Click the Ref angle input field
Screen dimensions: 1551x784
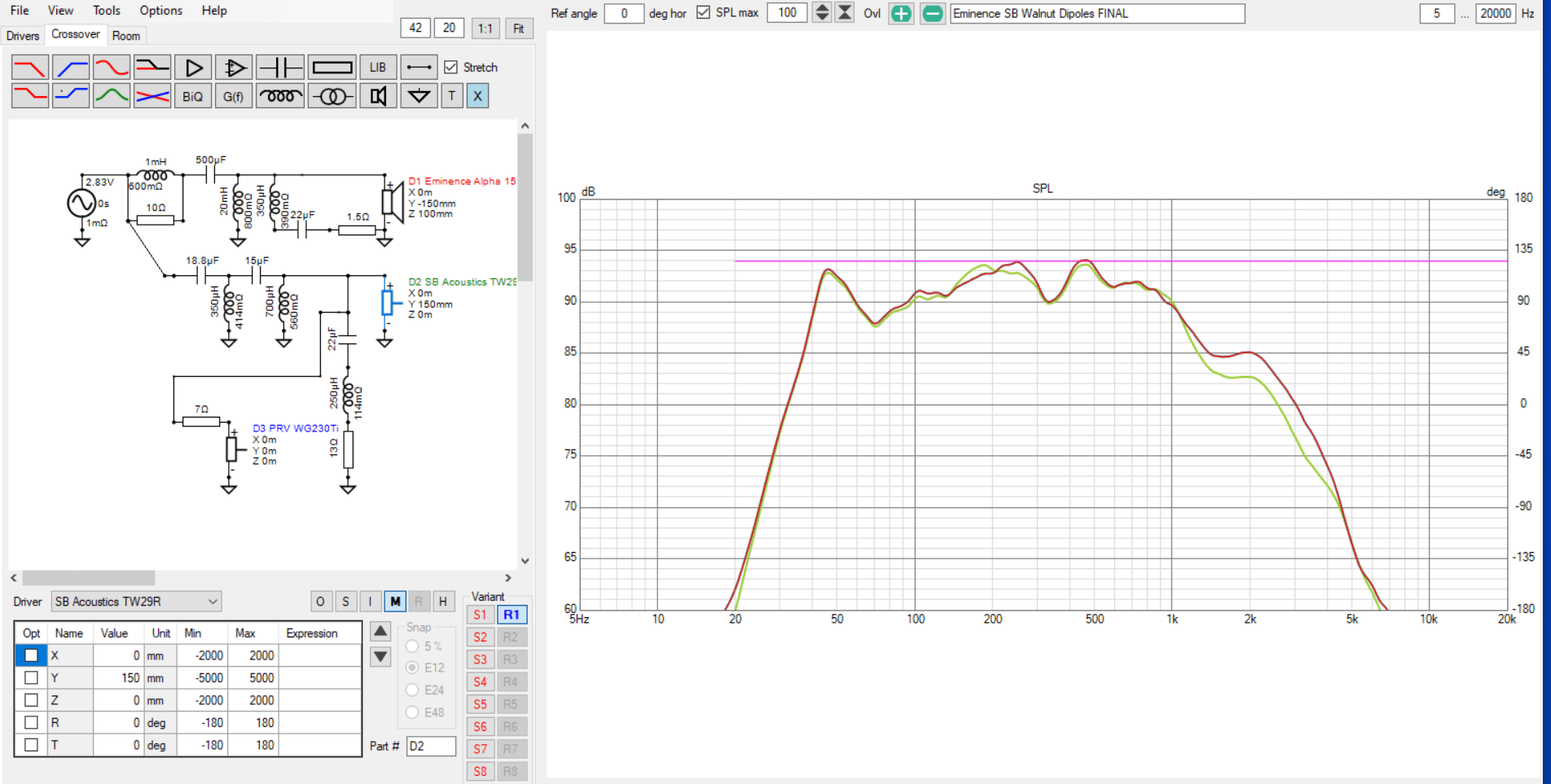pyautogui.click(x=624, y=13)
